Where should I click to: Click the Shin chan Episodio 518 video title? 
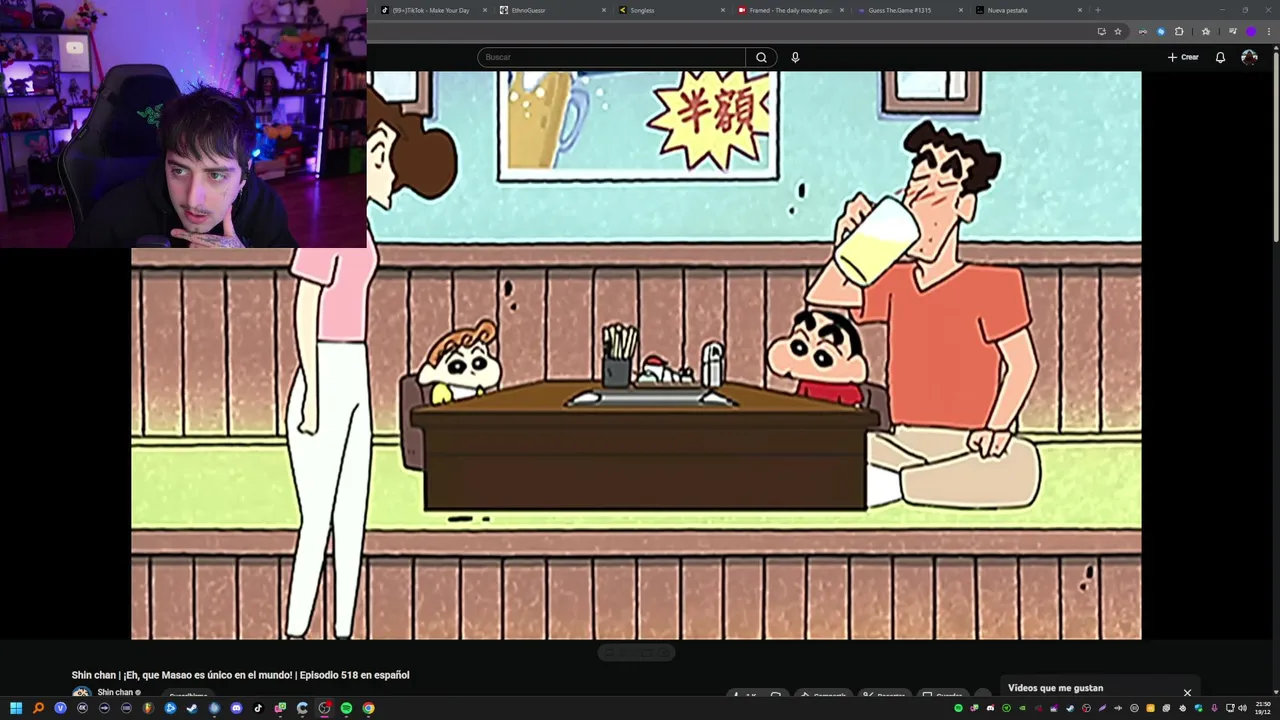[x=240, y=675]
